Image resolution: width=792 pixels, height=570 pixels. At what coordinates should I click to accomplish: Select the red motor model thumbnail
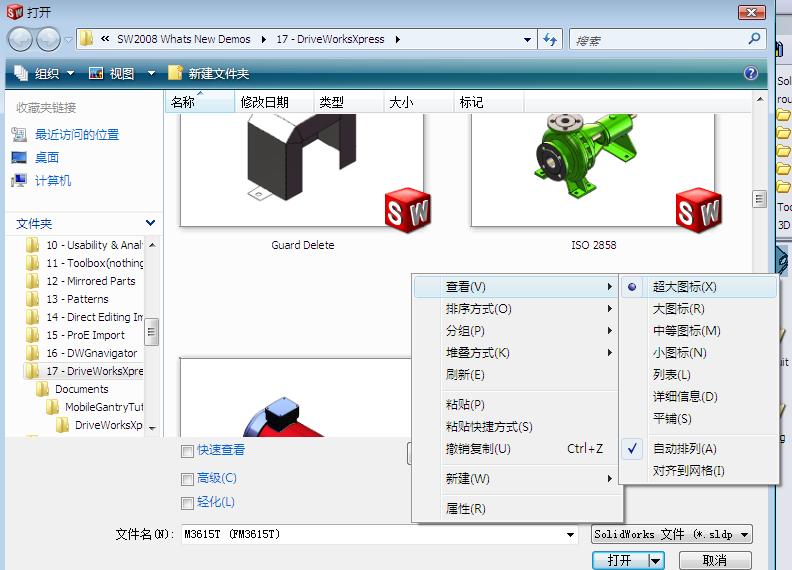coord(295,397)
